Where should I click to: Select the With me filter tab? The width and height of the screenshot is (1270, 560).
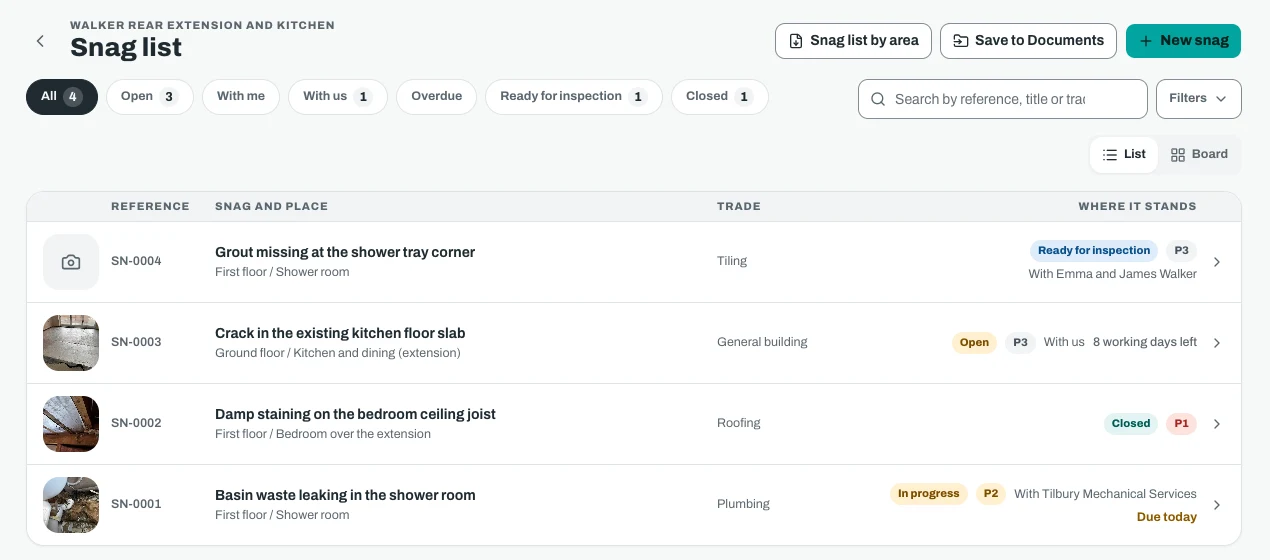pos(241,97)
